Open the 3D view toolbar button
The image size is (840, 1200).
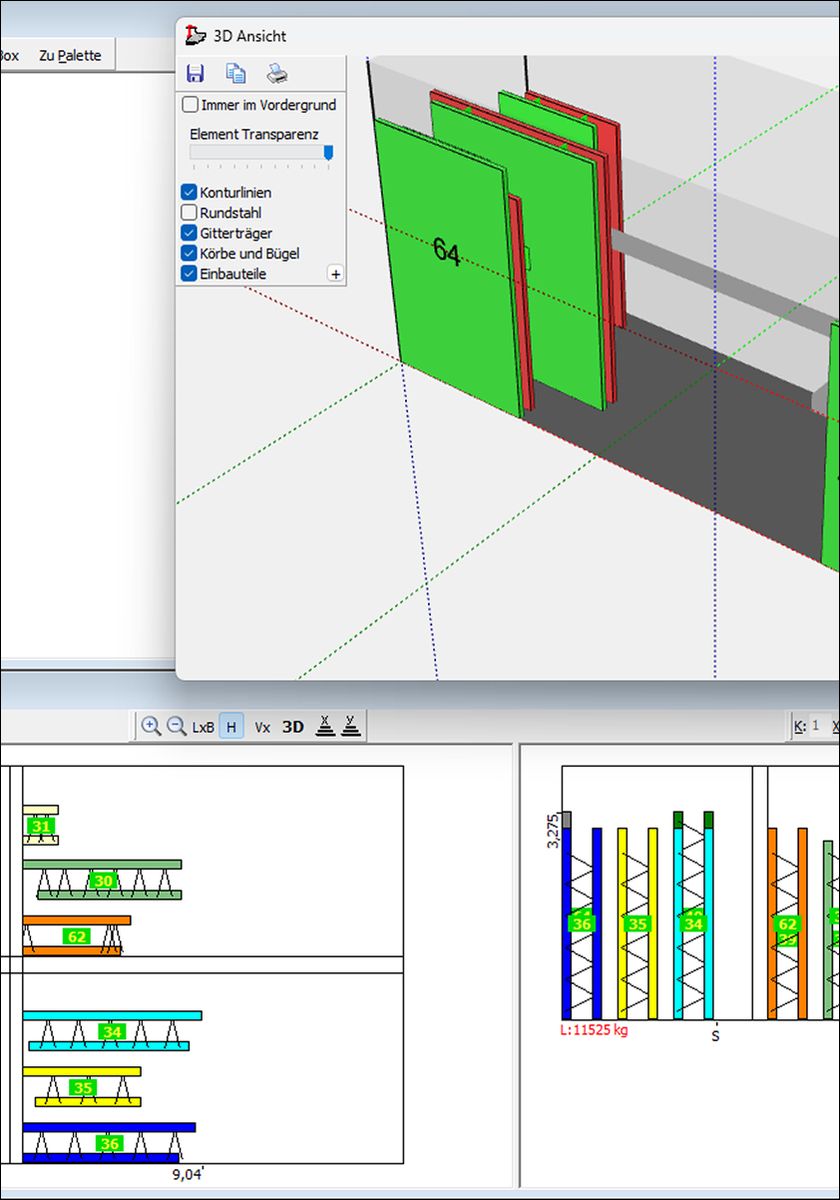(x=293, y=727)
